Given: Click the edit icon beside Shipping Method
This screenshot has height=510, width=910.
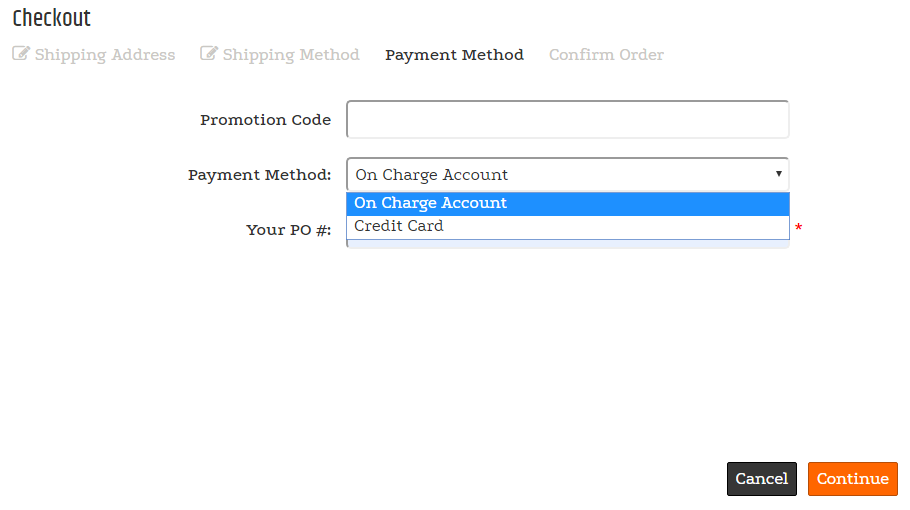Looking at the screenshot, I should [x=208, y=54].
